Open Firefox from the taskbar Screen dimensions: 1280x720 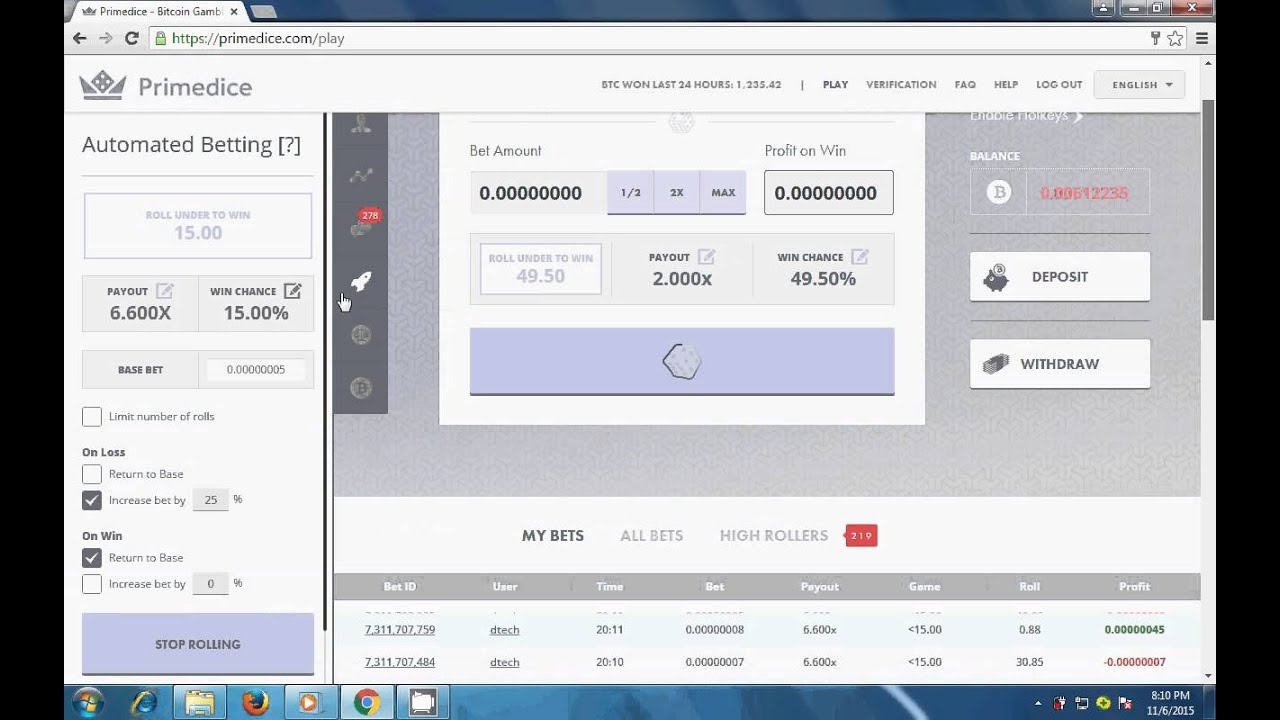click(255, 703)
